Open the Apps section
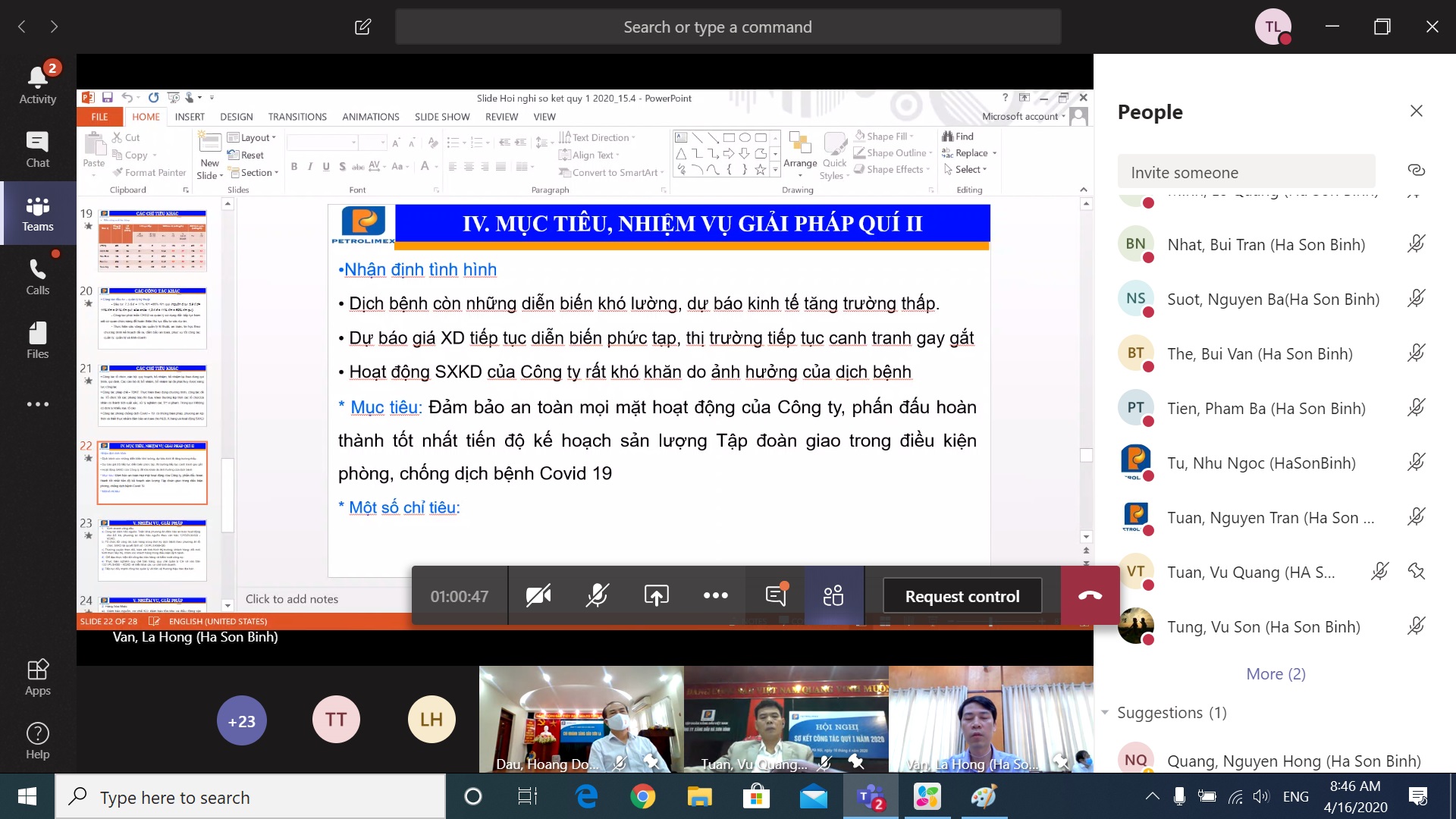The width and height of the screenshot is (1456, 819). click(x=37, y=677)
